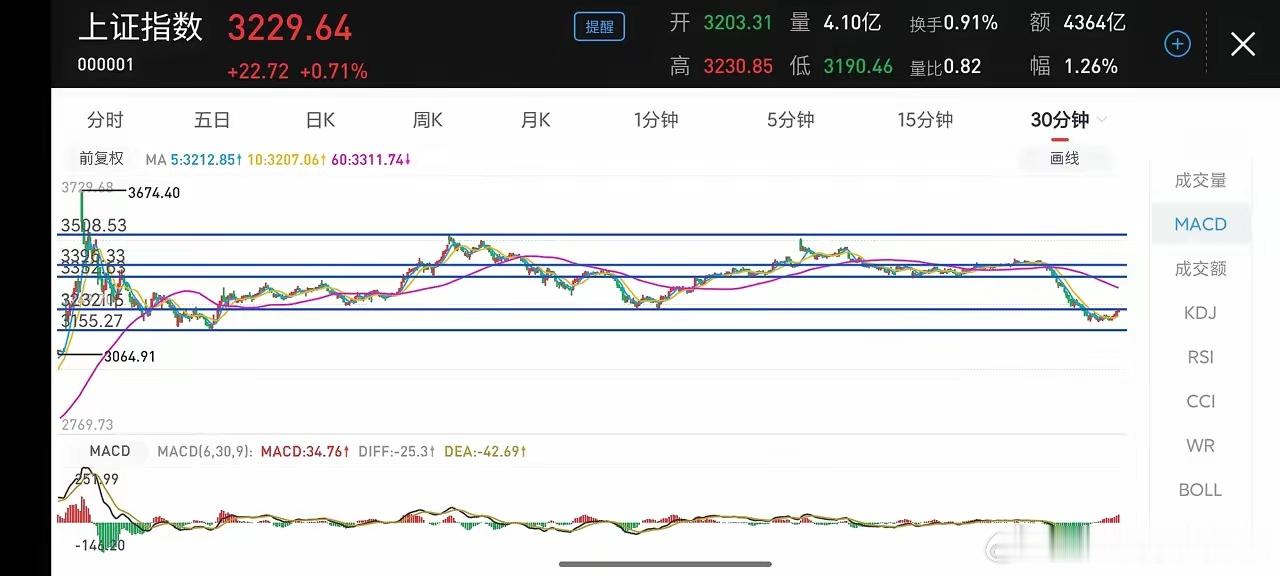Choose the CCI indicator

click(1200, 401)
